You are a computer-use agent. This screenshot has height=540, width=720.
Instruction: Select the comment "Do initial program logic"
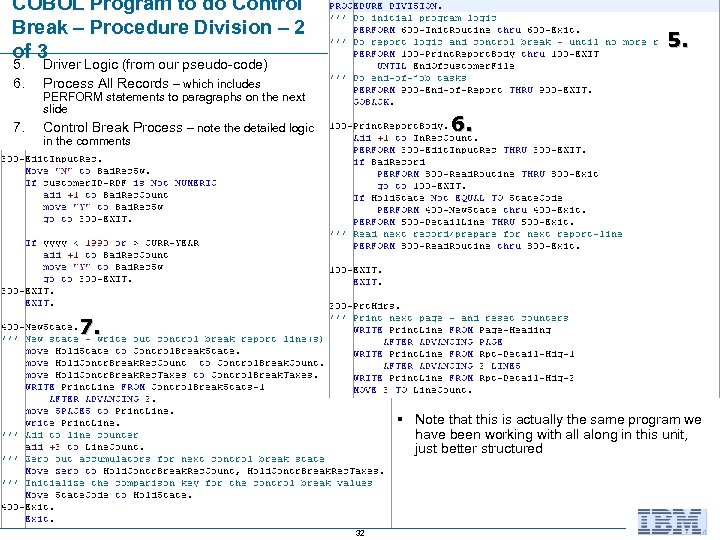tap(425, 18)
